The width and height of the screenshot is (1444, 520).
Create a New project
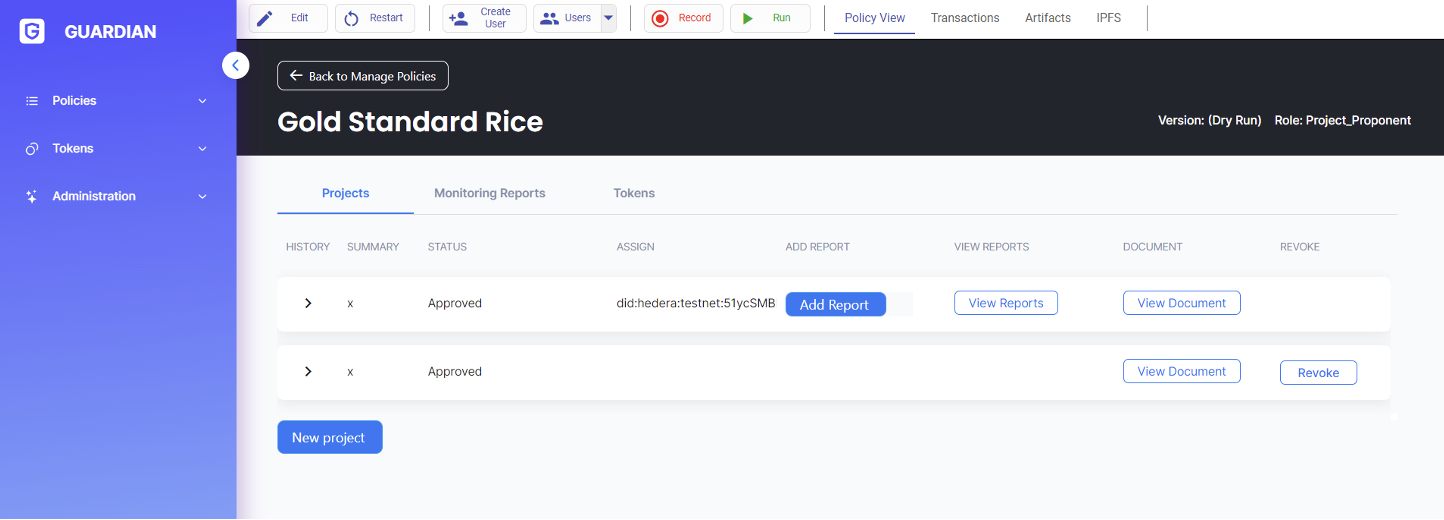point(329,438)
